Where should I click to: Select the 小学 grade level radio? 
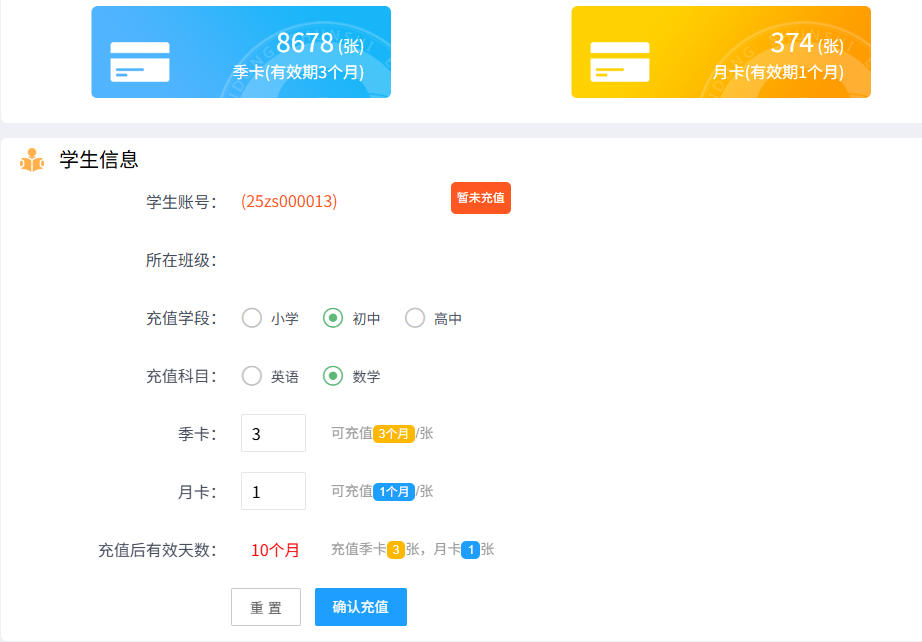tap(252, 319)
